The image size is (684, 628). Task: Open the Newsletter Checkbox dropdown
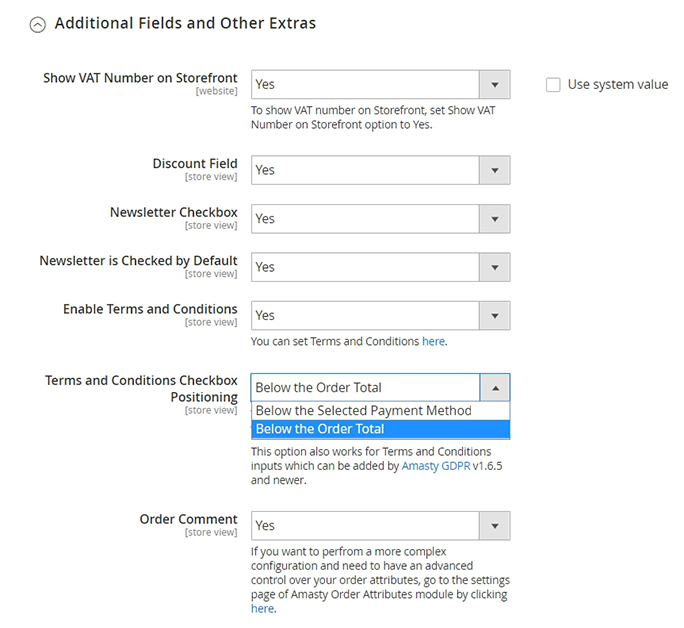tap(365, 218)
